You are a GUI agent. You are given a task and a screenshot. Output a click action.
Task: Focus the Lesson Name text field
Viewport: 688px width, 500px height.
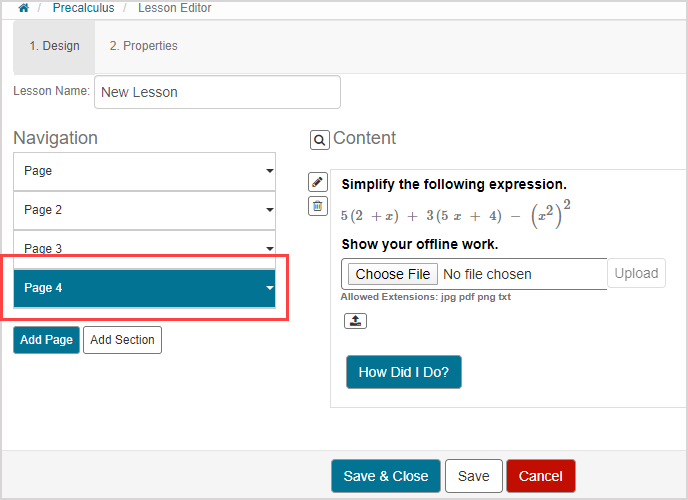(217, 92)
